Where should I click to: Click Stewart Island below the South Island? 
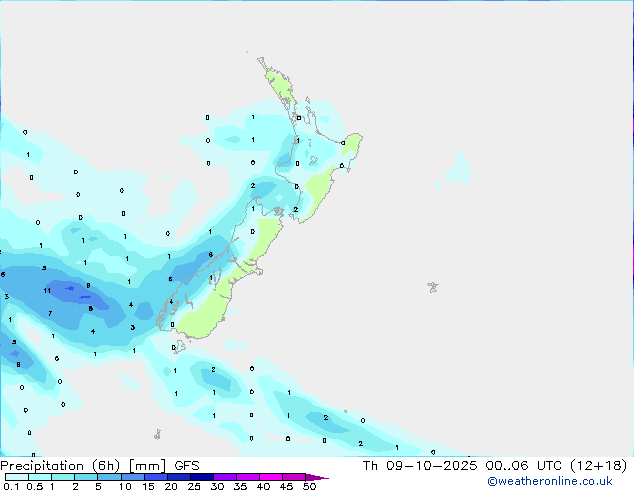coord(179,346)
